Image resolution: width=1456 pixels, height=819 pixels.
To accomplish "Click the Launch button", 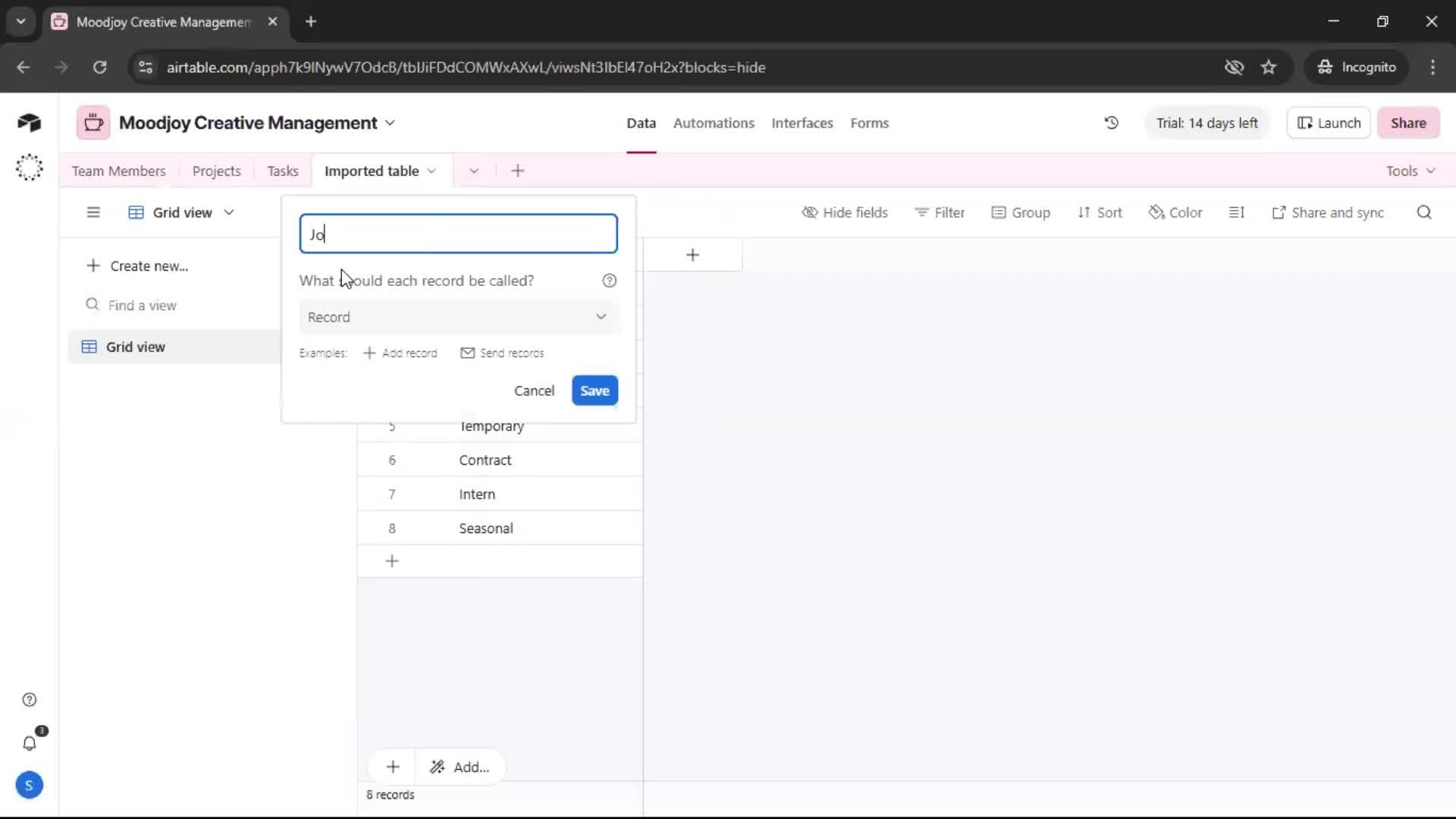I will (x=1329, y=123).
